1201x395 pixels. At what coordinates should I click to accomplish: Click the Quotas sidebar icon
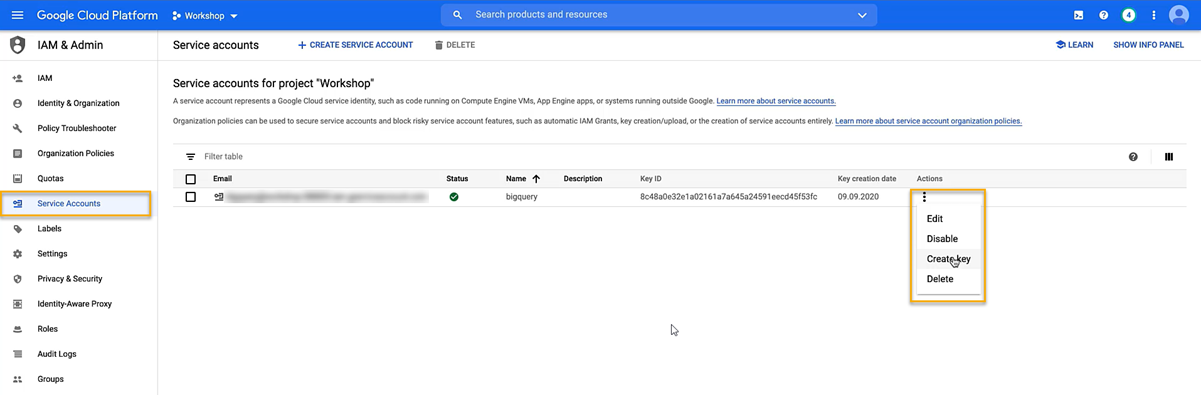pyautogui.click(x=17, y=178)
